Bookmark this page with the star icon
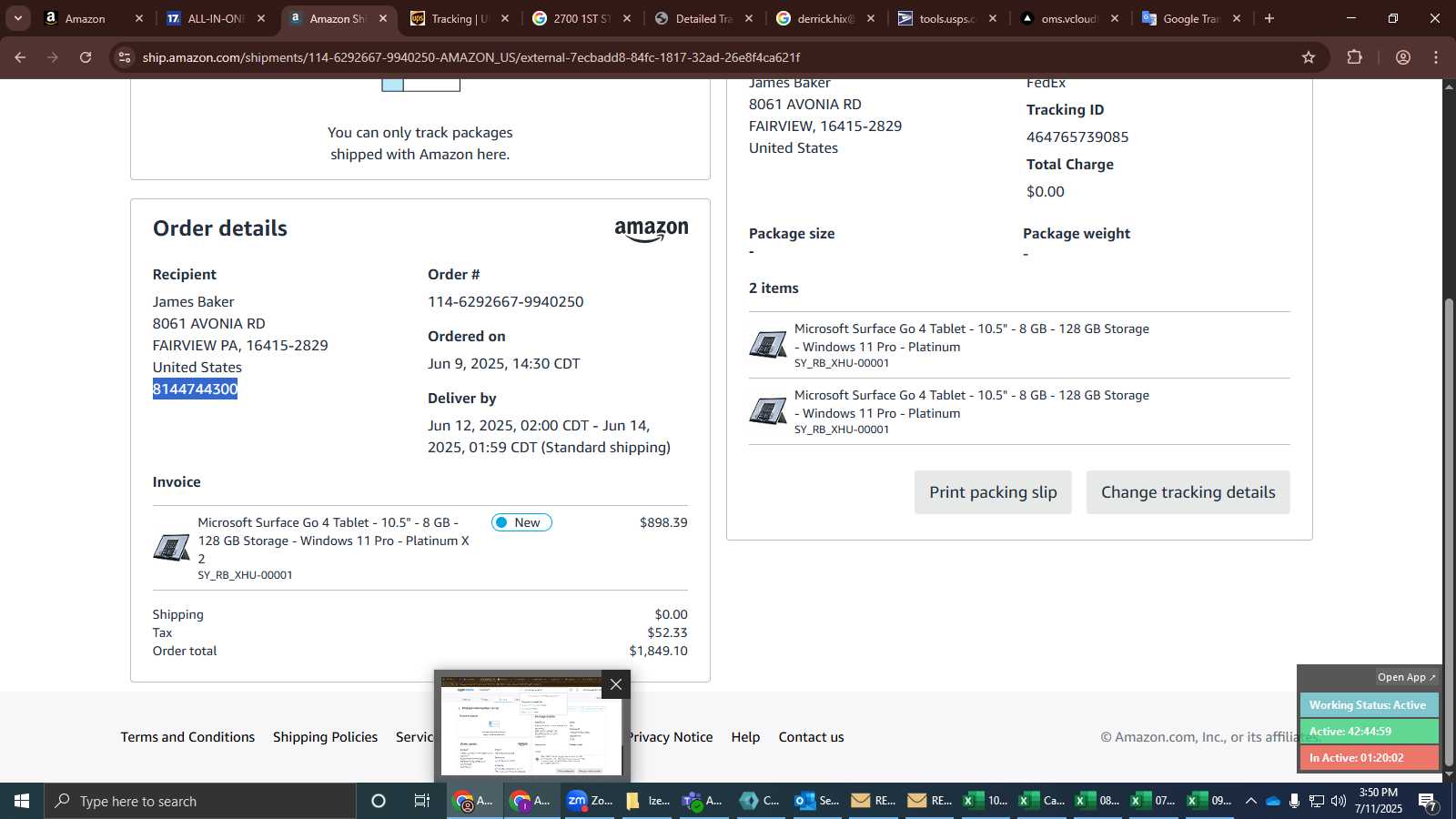Viewport: 1456px width, 819px height. tap(1309, 57)
